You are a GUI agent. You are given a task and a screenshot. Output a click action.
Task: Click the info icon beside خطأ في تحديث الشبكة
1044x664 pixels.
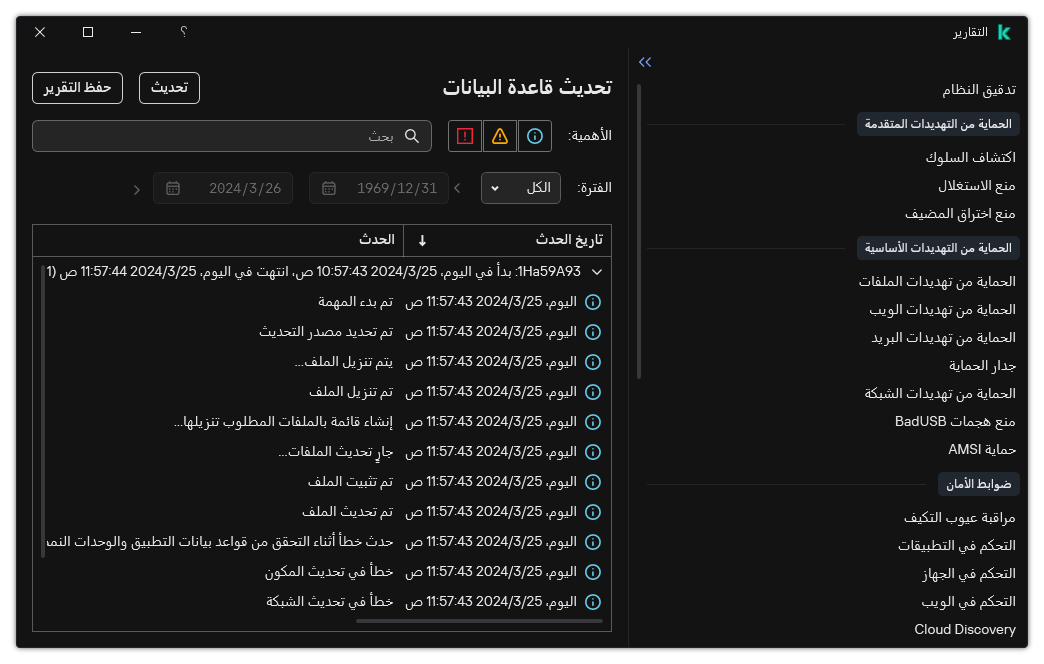point(592,602)
